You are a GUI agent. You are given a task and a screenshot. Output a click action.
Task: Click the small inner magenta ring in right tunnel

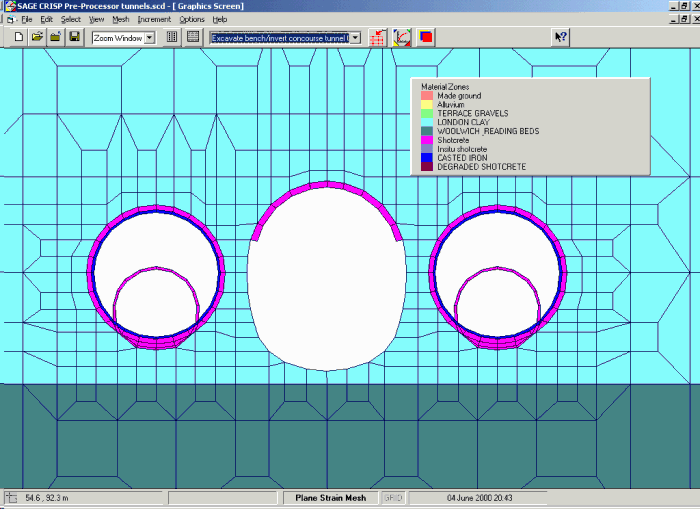tap(498, 269)
